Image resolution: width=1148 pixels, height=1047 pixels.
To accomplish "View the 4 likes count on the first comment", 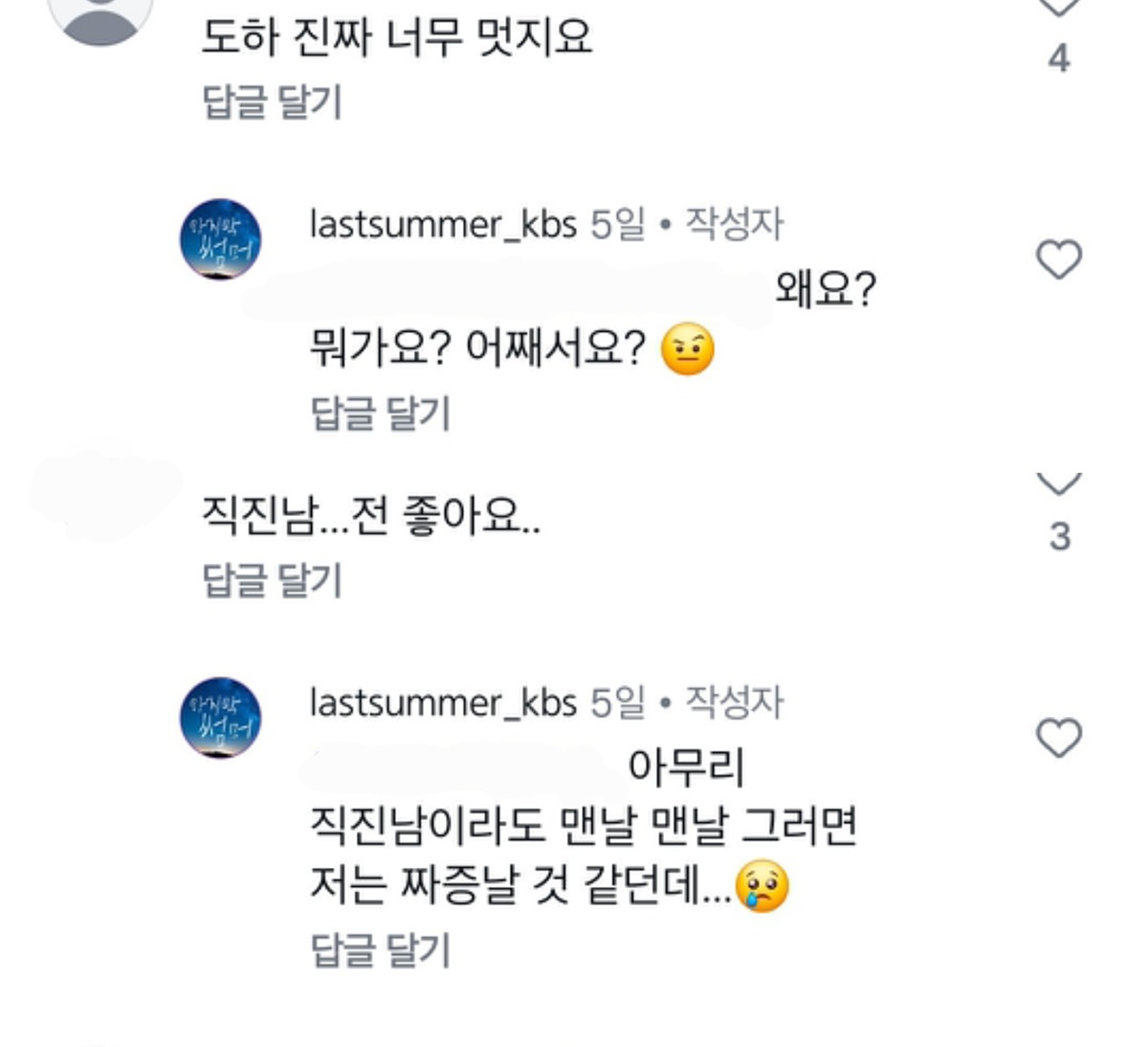I will [x=1058, y=59].
